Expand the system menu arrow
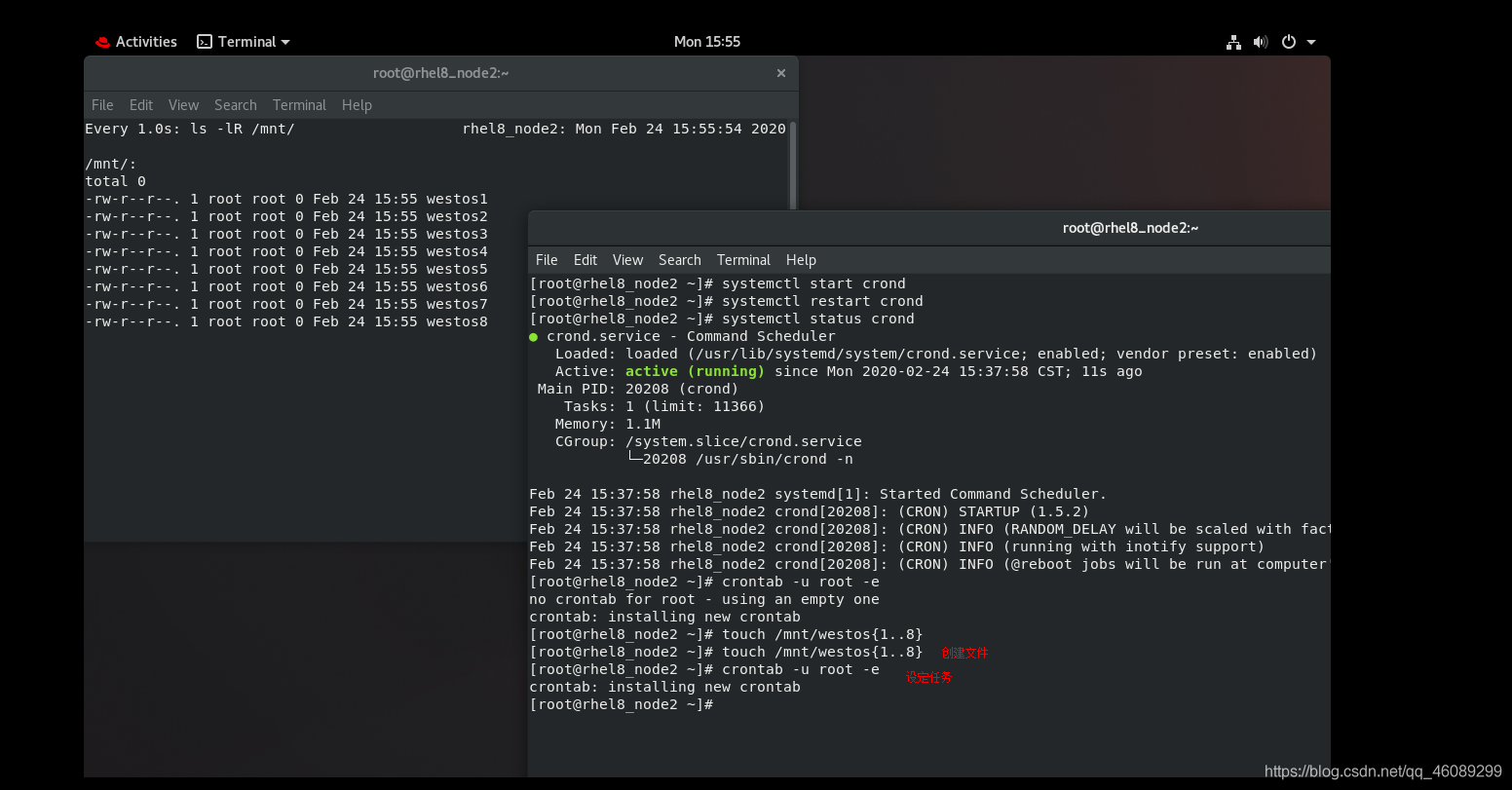Viewport: 1512px width, 790px height. coord(1311,42)
